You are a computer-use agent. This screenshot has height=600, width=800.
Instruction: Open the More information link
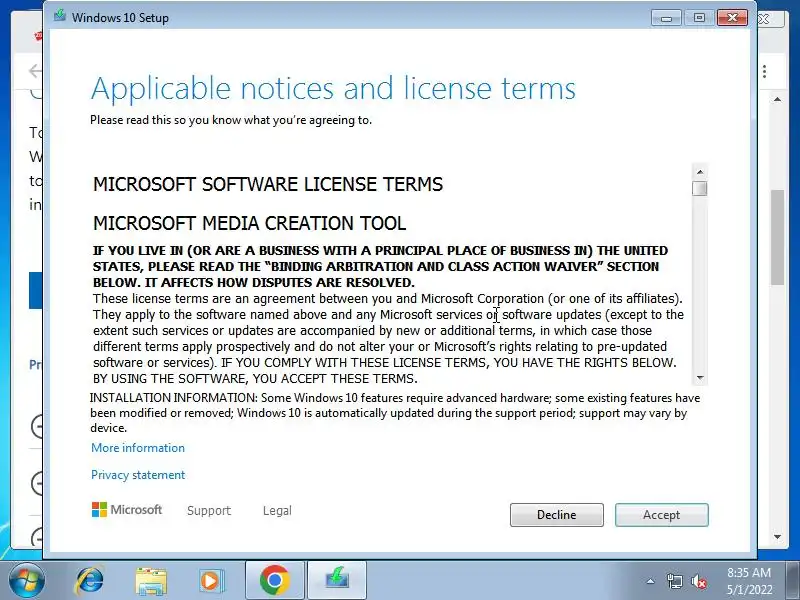coord(138,448)
